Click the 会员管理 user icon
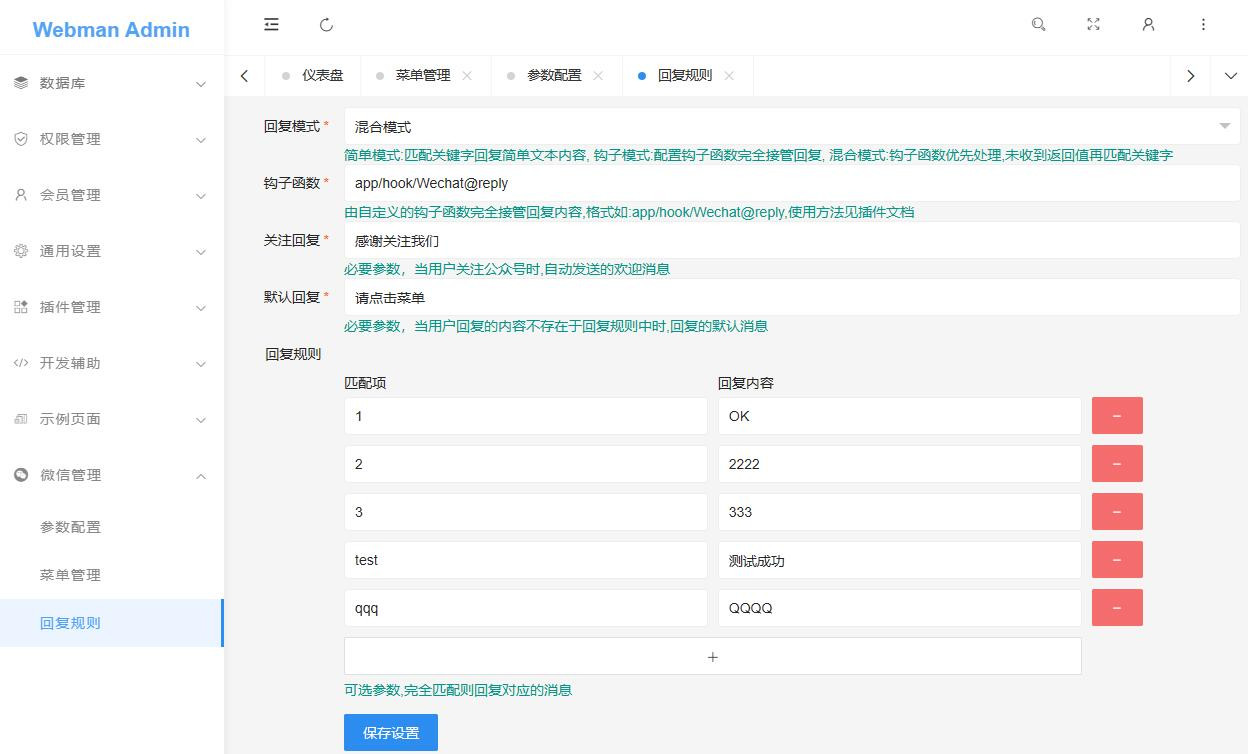Screen dimensions: 1248x754 pos(21,195)
